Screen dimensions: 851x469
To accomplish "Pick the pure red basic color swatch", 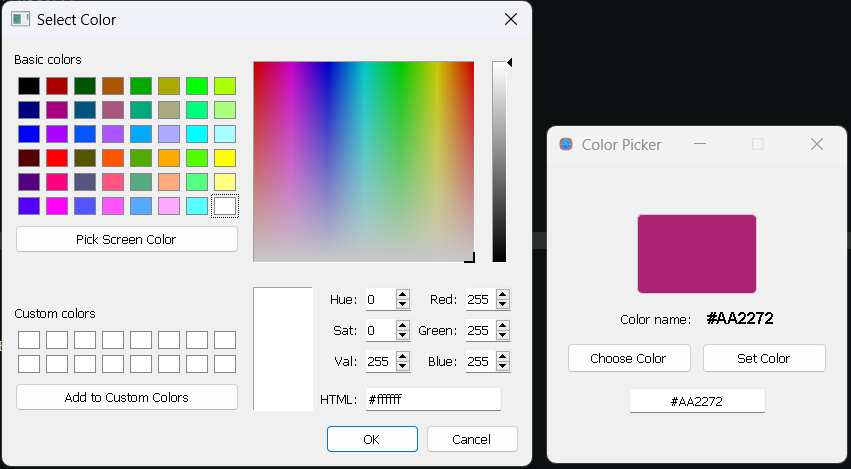I will (x=57, y=158).
